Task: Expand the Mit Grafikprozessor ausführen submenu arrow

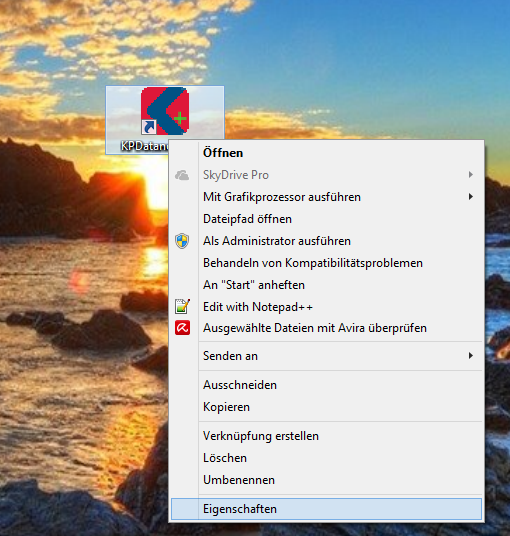Action: (x=471, y=197)
